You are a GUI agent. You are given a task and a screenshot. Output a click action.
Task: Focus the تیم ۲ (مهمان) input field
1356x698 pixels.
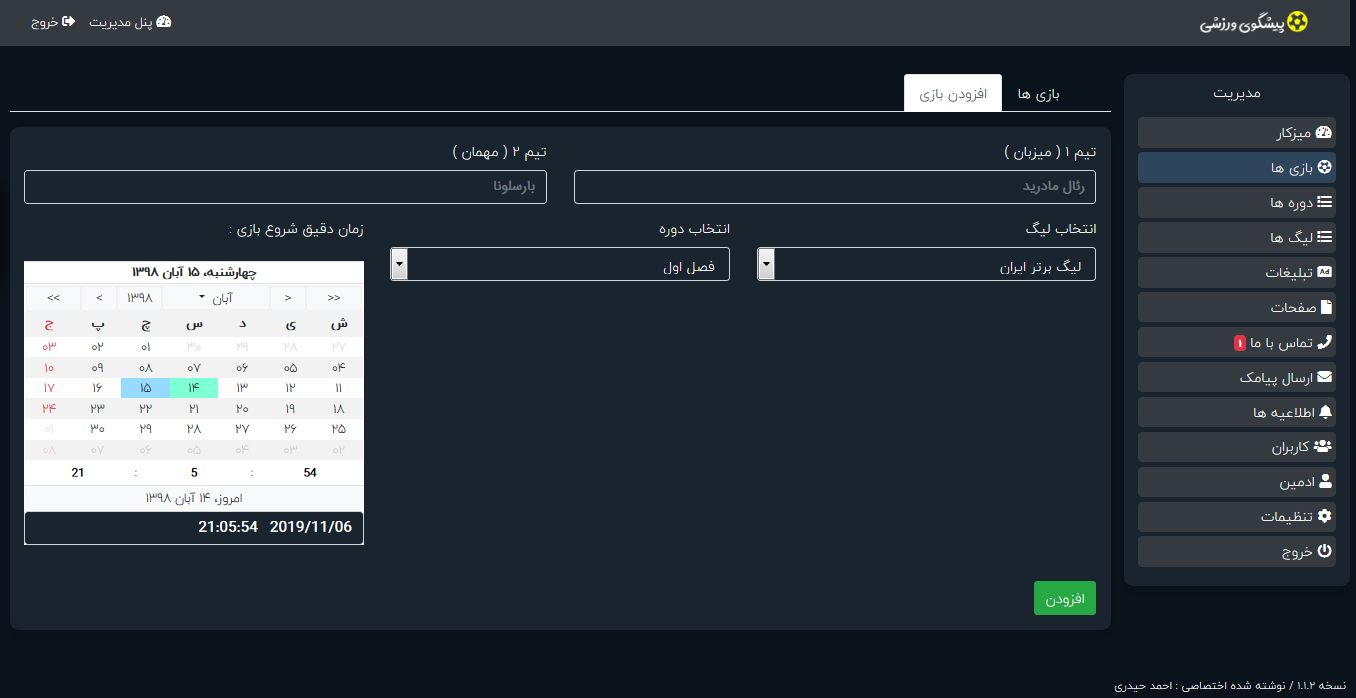pos(285,187)
